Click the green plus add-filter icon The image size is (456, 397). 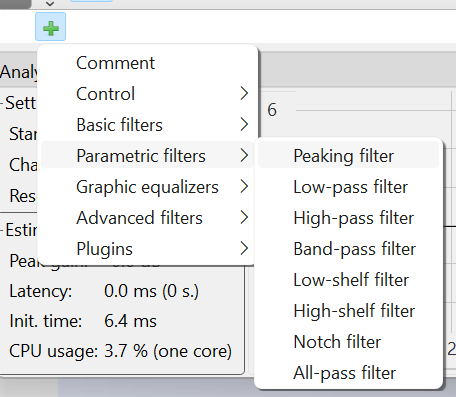(x=50, y=27)
